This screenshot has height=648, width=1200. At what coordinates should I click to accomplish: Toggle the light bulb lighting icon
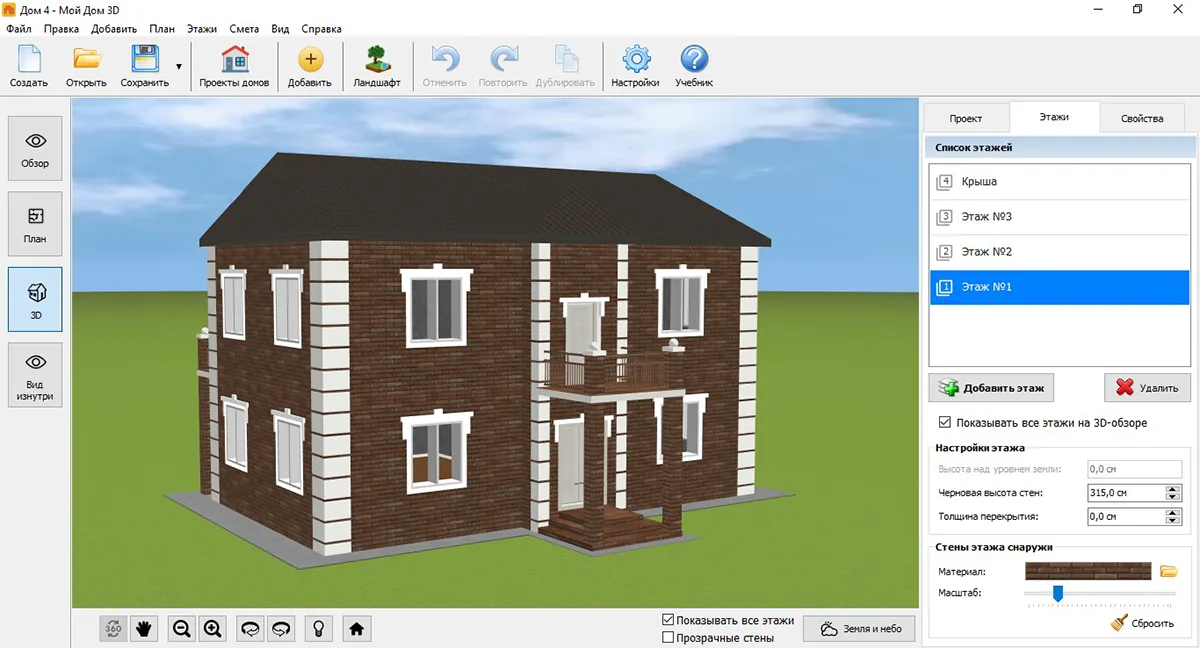point(318,628)
